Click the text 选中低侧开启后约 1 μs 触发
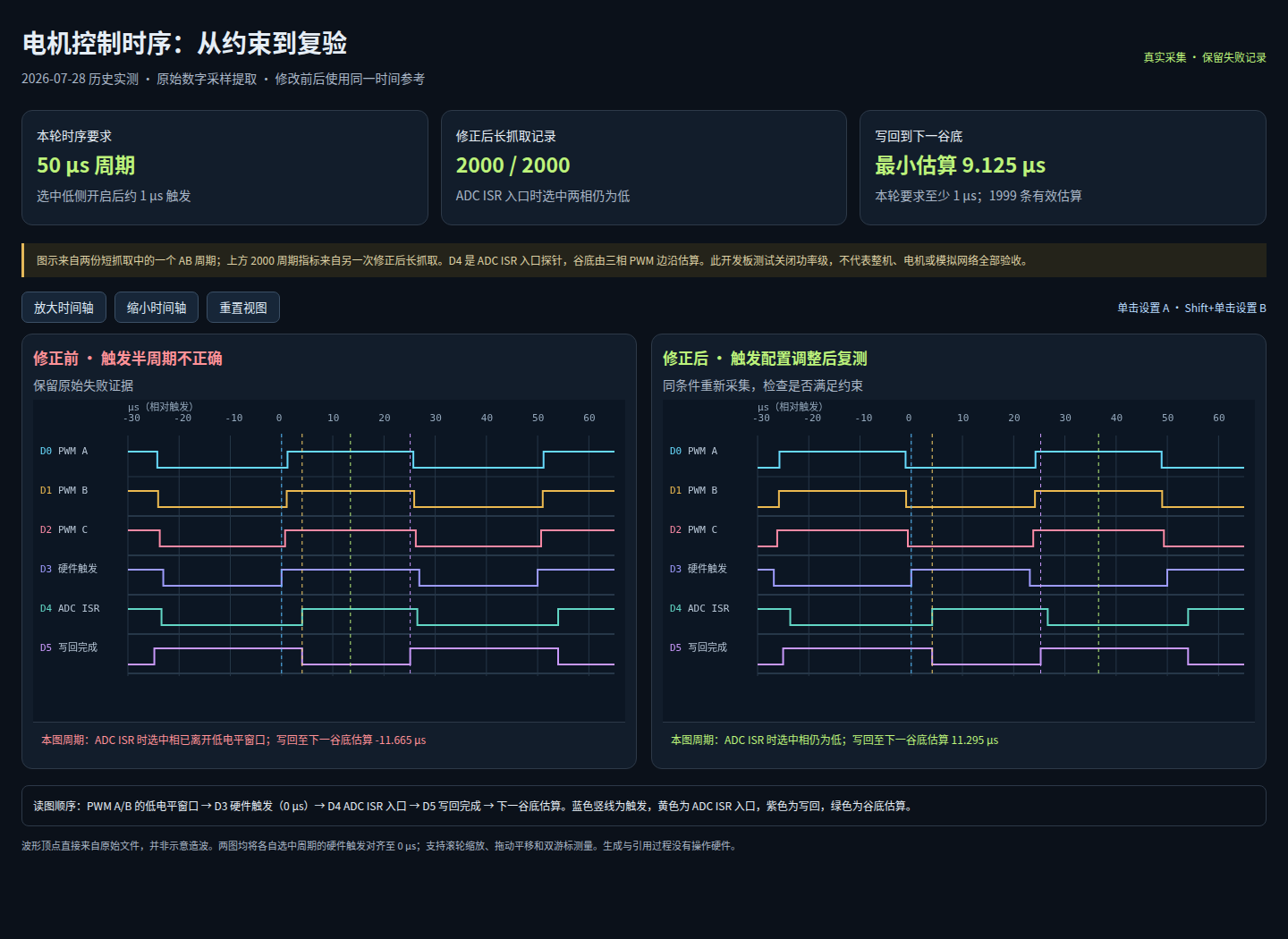 [114, 196]
